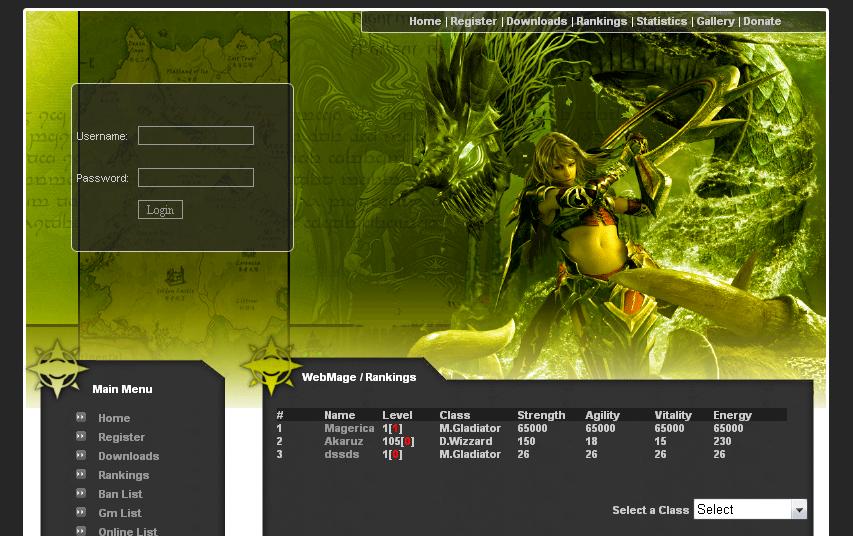Screen dimensions: 853x536
Task: Click the Login button
Action: coord(160,210)
